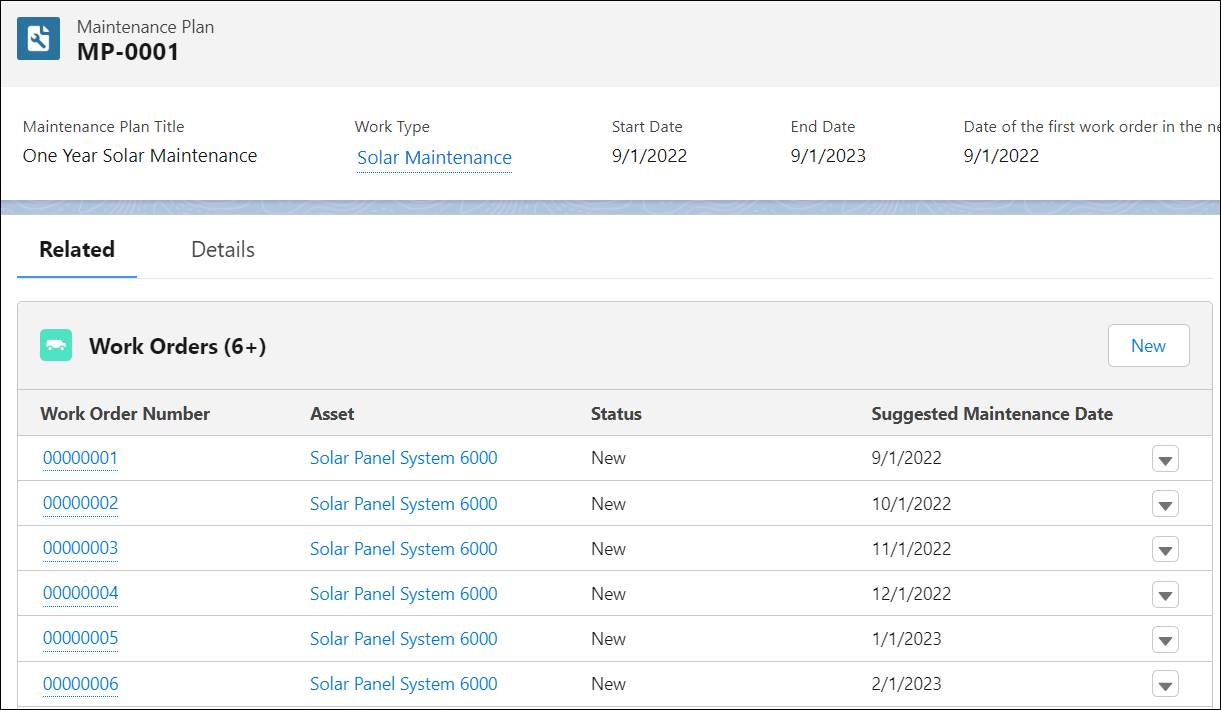Switch to the Details tab
The height and width of the screenshot is (710, 1221).
pos(223,250)
